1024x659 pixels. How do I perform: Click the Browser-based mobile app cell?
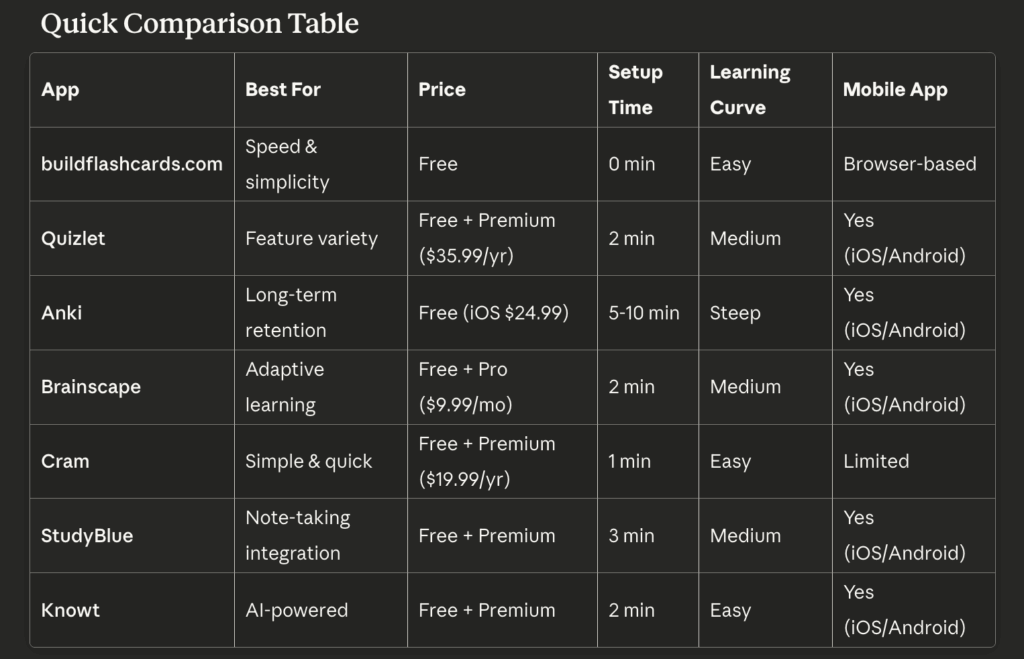[910, 164]
